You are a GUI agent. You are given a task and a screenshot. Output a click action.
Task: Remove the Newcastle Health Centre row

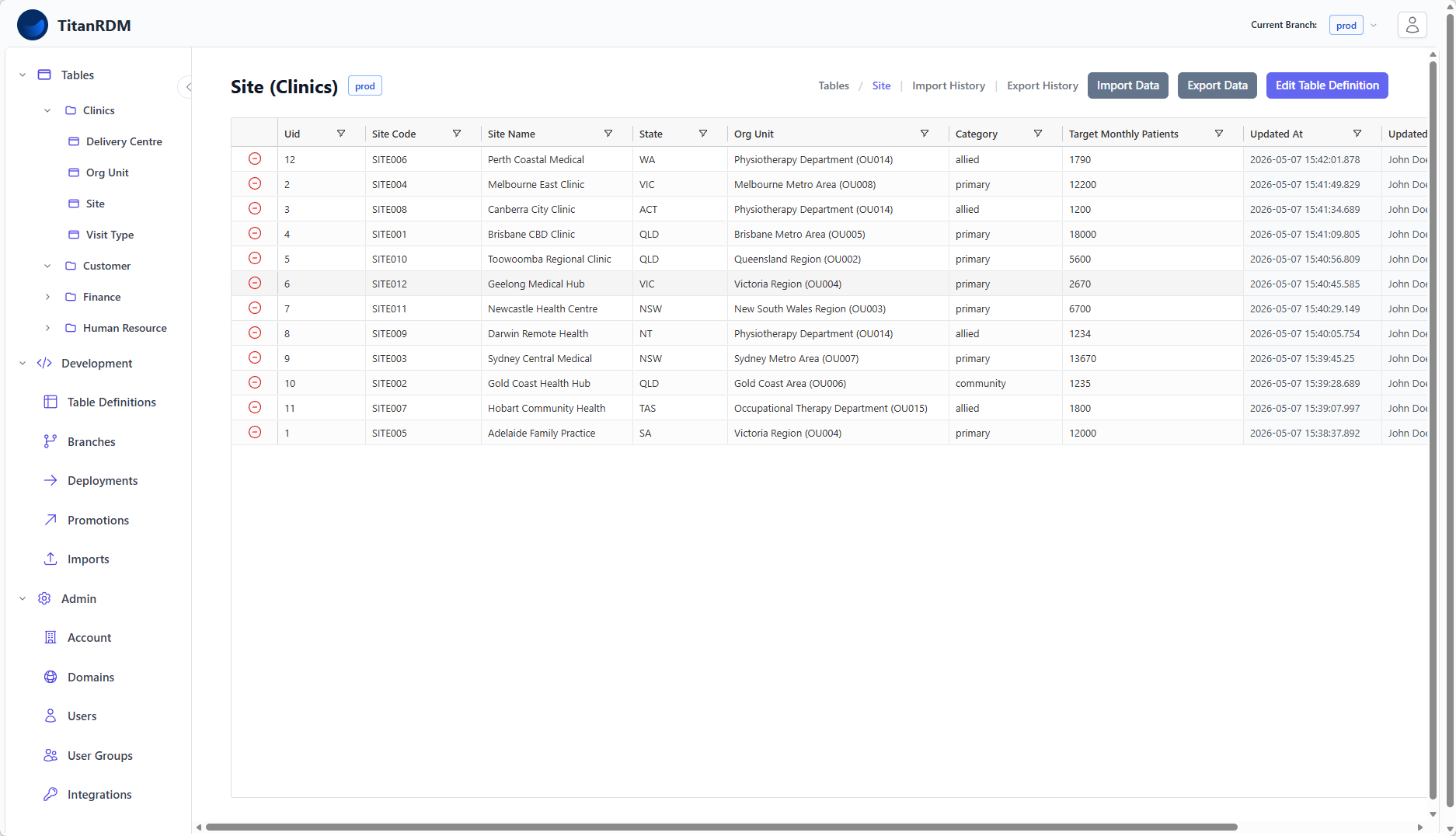coord(254,308)
